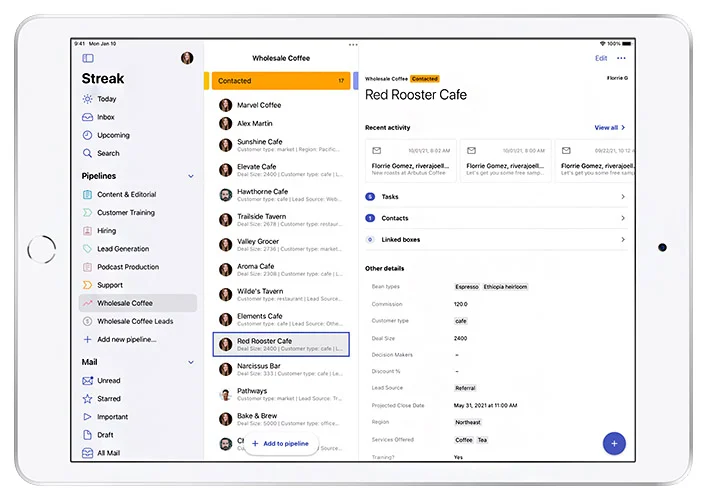Screen dimensions: 706x500
Task: Expand the Contacts row
Action: click(496, 218)
